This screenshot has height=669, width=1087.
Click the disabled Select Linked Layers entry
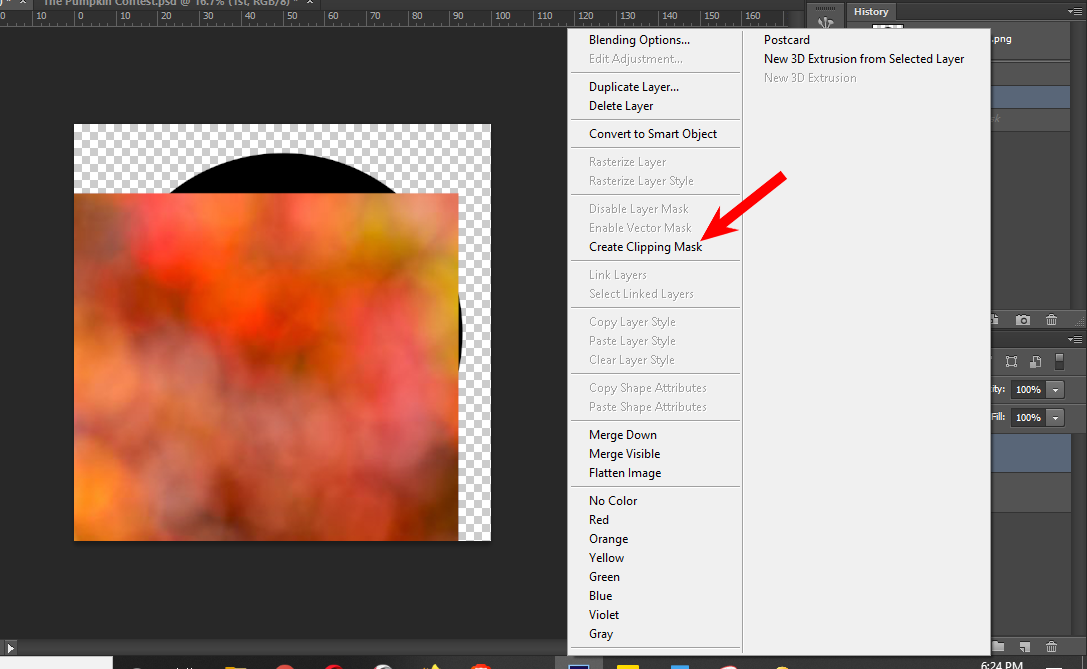coord(641,294)
